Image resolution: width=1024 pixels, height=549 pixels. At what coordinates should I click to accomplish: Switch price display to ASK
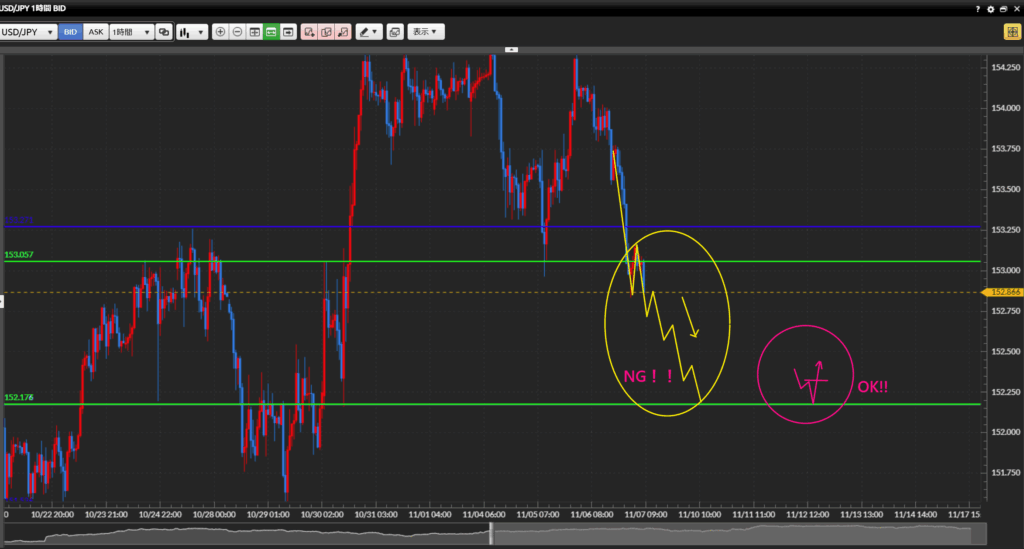[95, 32]
